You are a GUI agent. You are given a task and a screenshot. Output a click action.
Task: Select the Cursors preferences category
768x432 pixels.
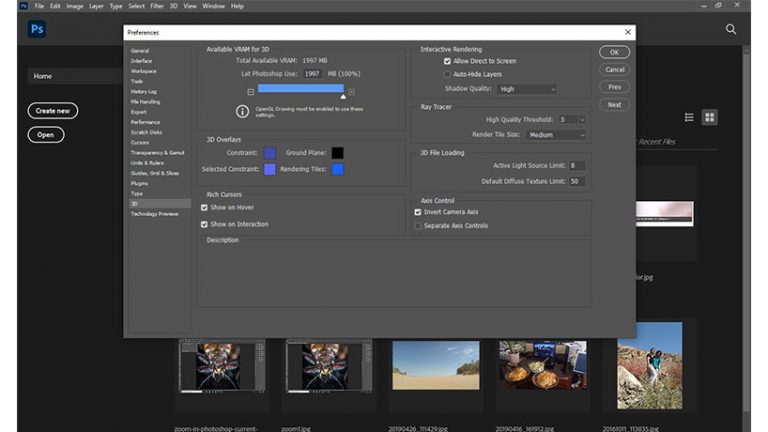140,143
